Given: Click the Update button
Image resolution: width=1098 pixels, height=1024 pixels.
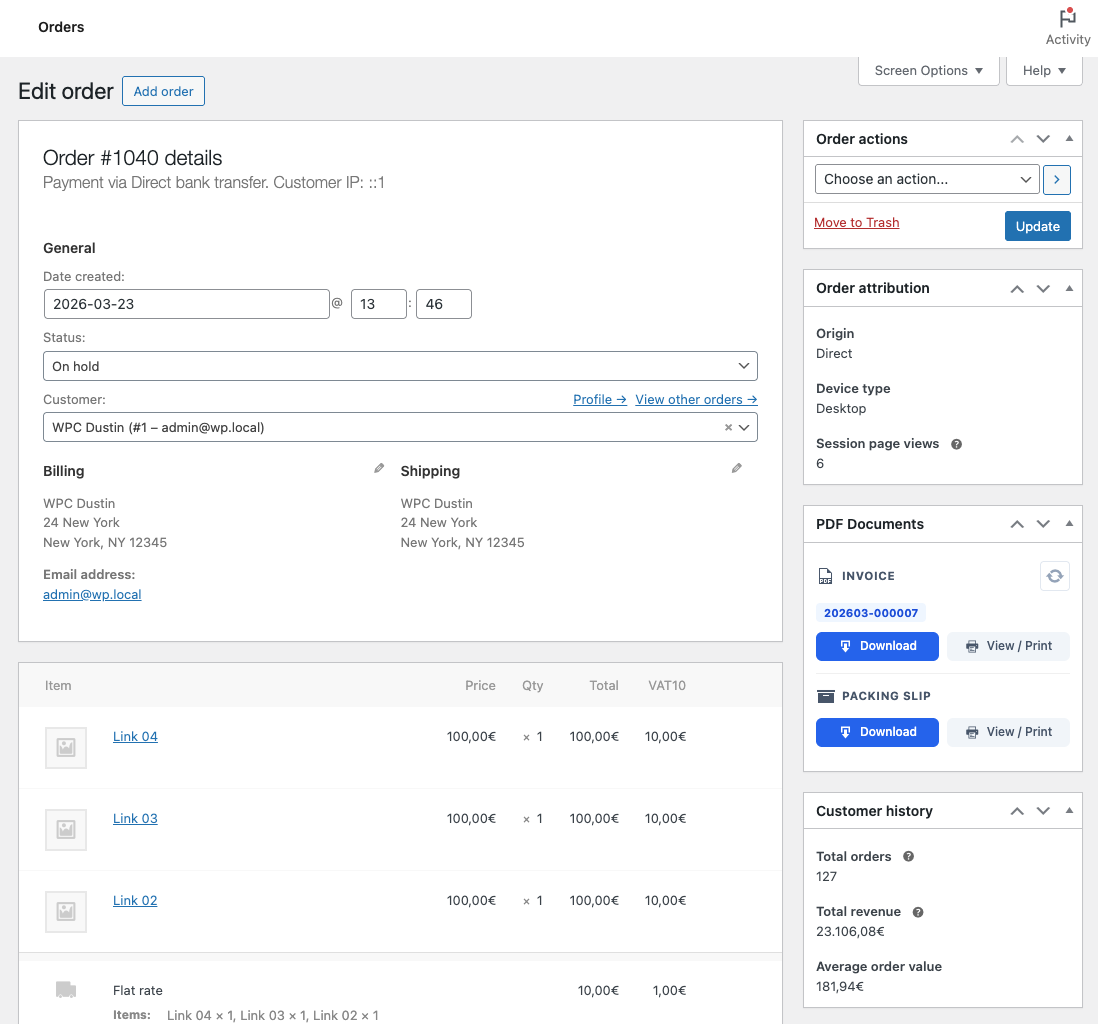Looking at the screenshot, I should tap(1037, 226).
